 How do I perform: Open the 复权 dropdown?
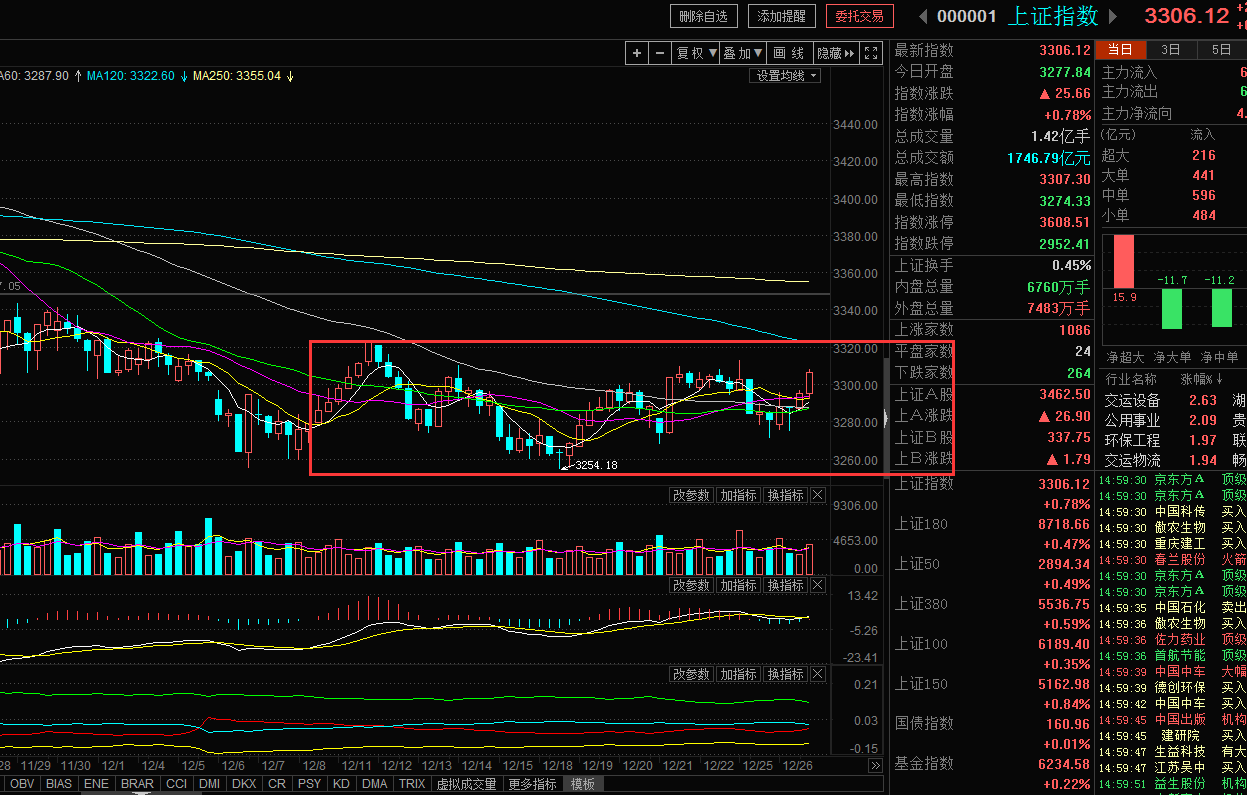coord(696,53)
